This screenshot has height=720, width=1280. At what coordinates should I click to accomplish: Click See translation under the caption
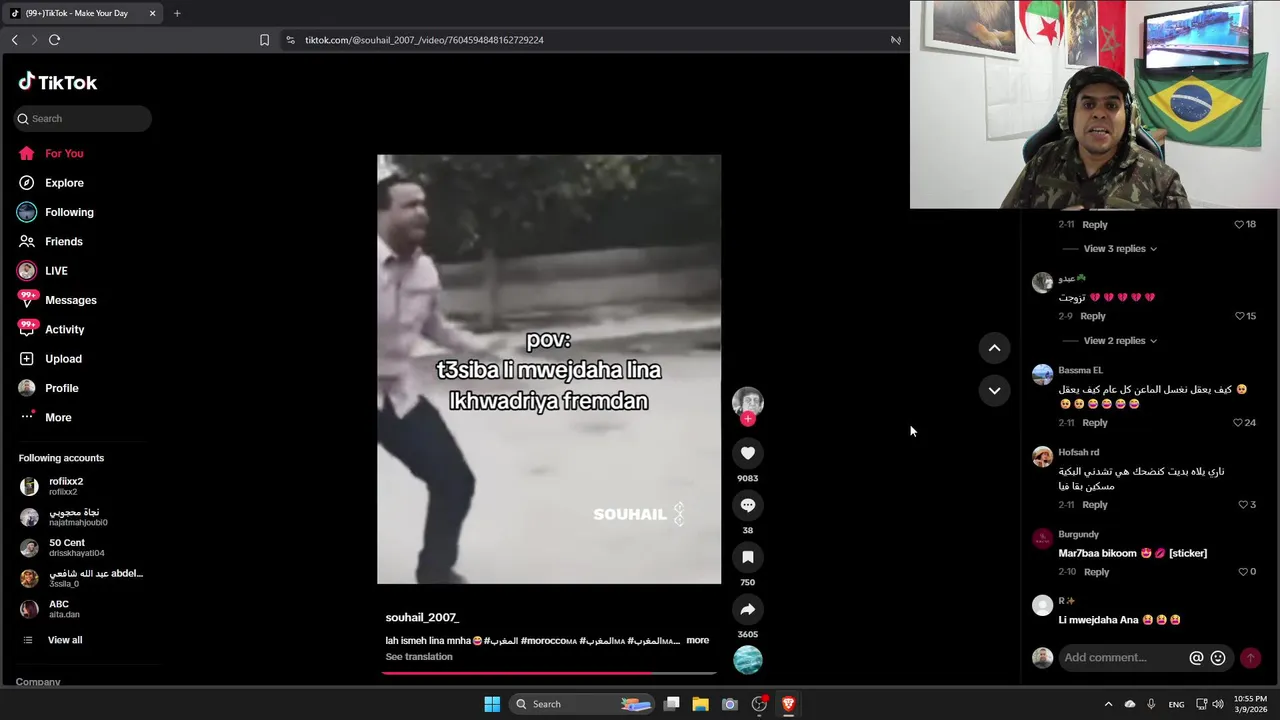[419, 657]
